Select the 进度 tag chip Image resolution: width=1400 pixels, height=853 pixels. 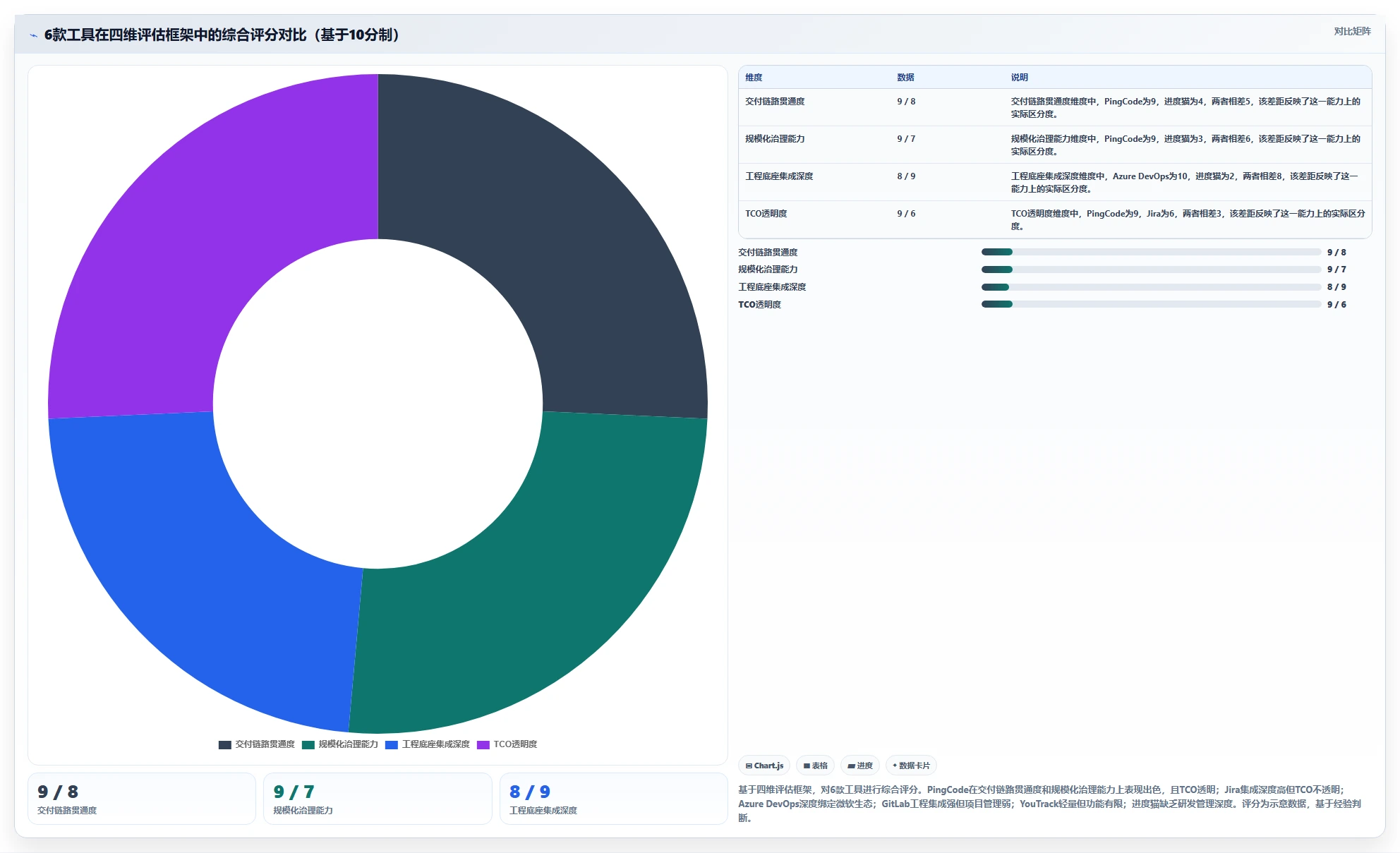pyautogui.click(x=860, y=766)
